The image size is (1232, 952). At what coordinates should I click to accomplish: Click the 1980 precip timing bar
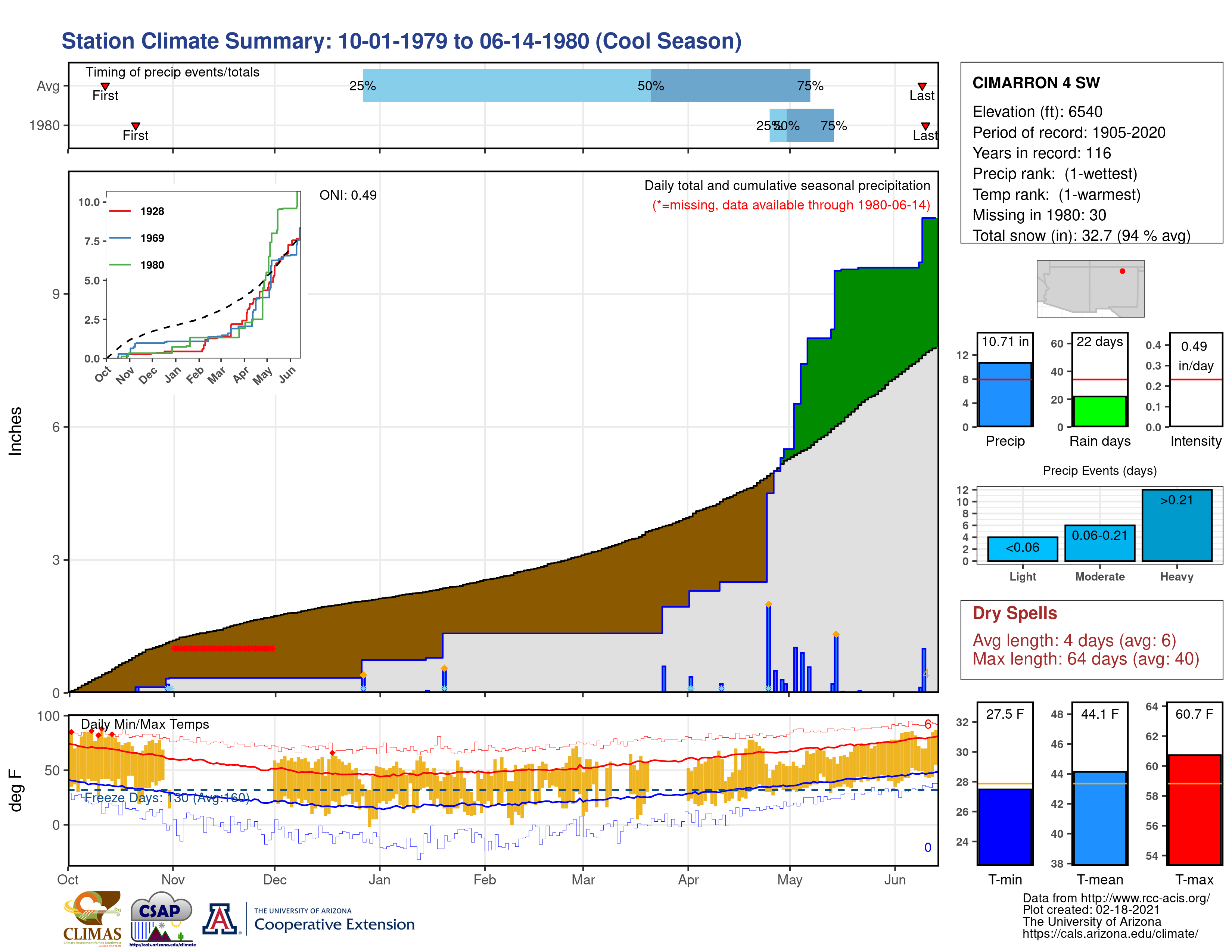pyautogui.click(x=802, y=125)
